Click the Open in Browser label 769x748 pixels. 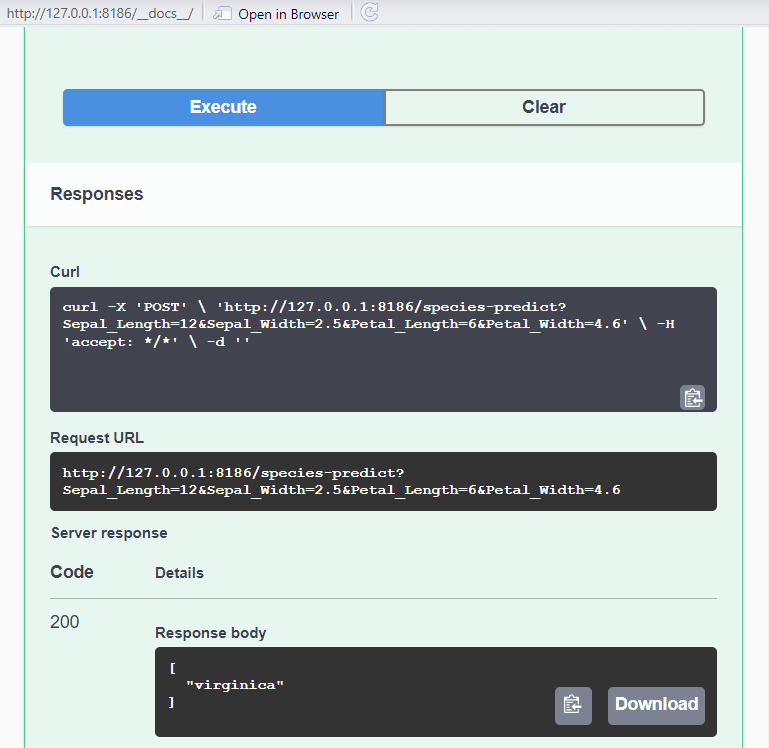288,14
